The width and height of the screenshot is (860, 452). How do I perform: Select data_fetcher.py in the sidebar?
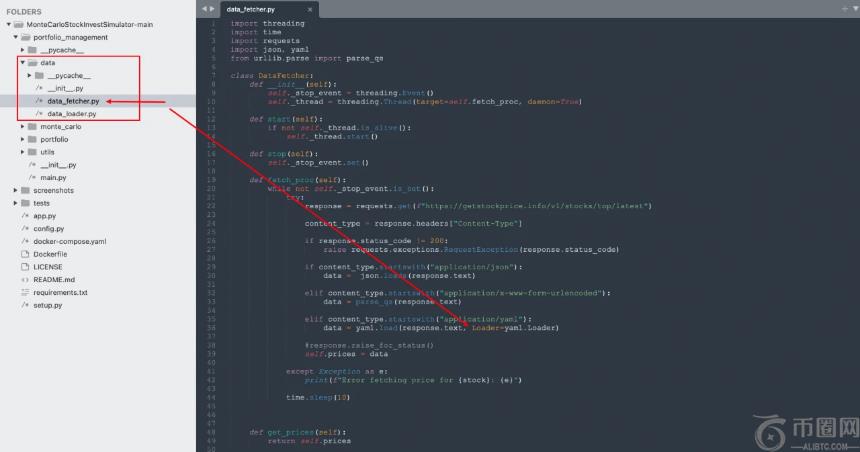pos(73,101)
